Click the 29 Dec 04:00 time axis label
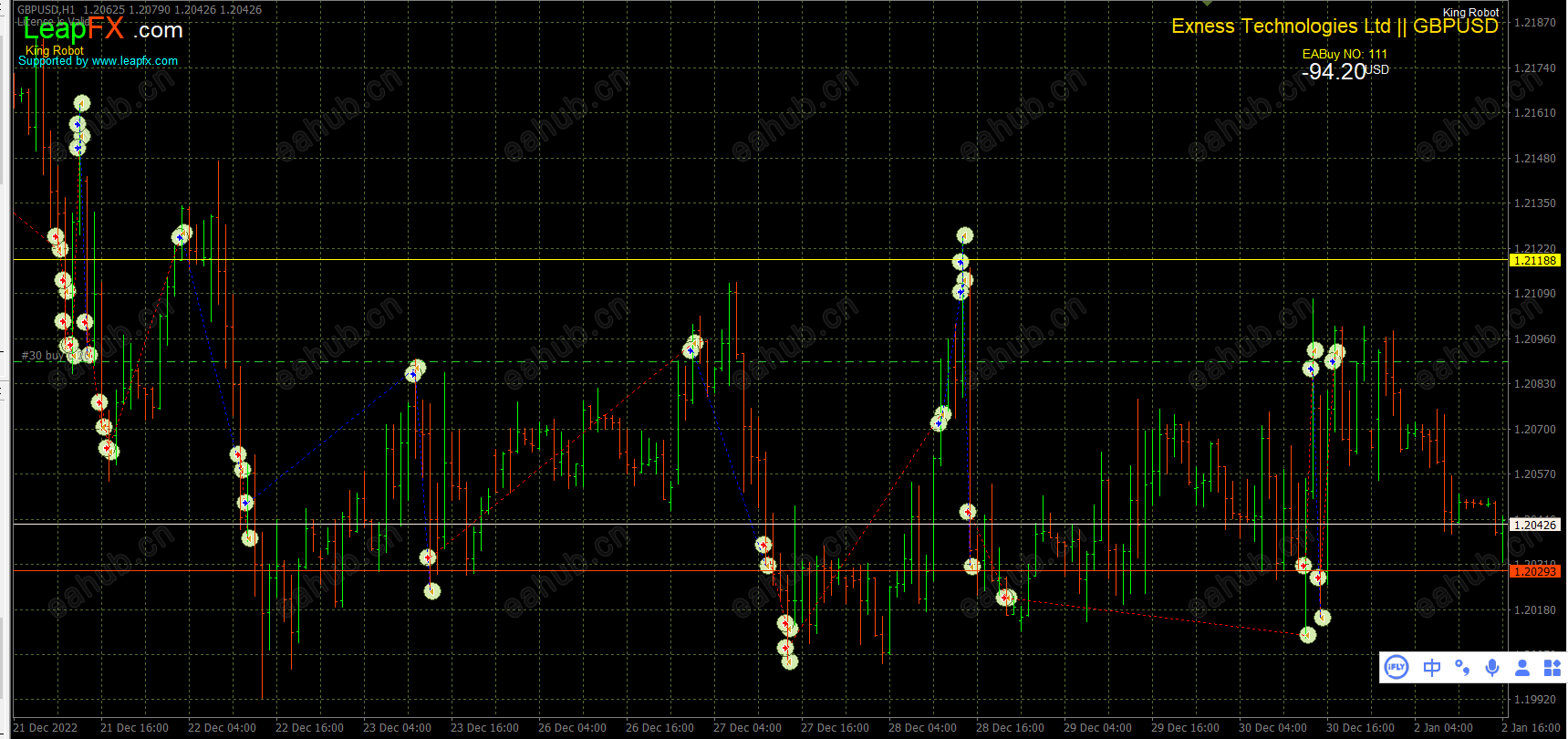Viewport: 1568px width, 739px height. coord(1098,728)
